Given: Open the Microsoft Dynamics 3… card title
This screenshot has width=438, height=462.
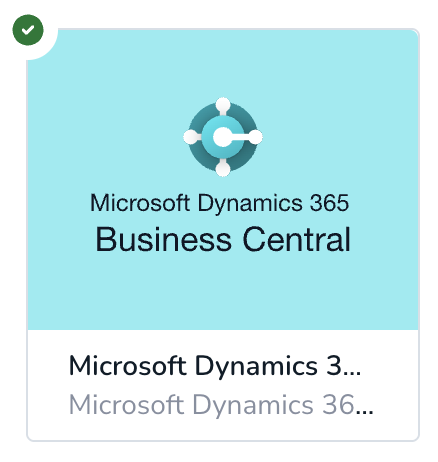Looking at the screenshot, I should (215, 366).
